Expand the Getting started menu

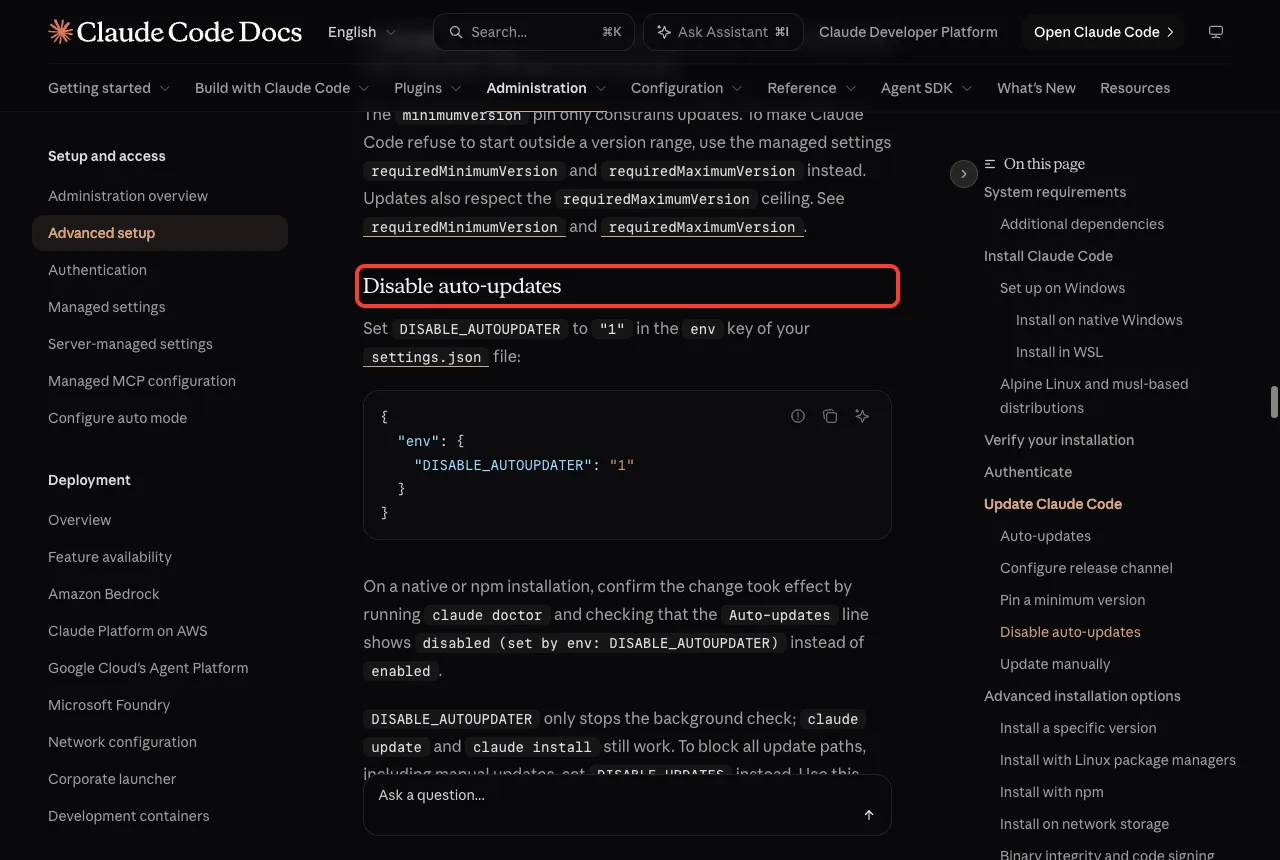109,88
